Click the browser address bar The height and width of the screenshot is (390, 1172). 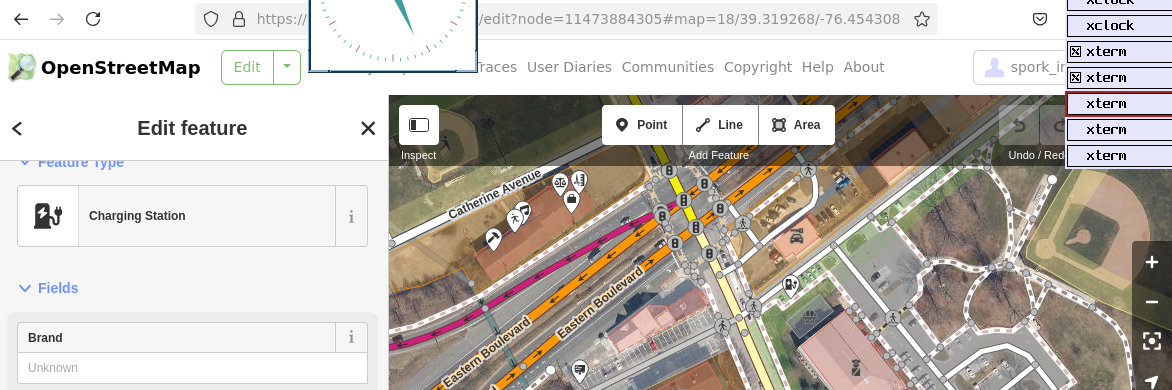pyautogui.click(x=566, y=19)
